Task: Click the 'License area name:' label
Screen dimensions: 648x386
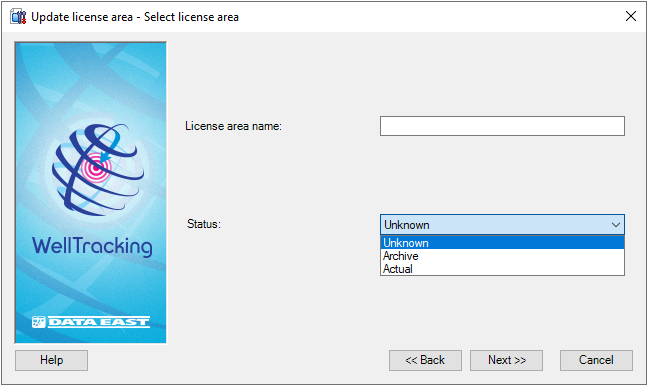Action: coord(233,126)
